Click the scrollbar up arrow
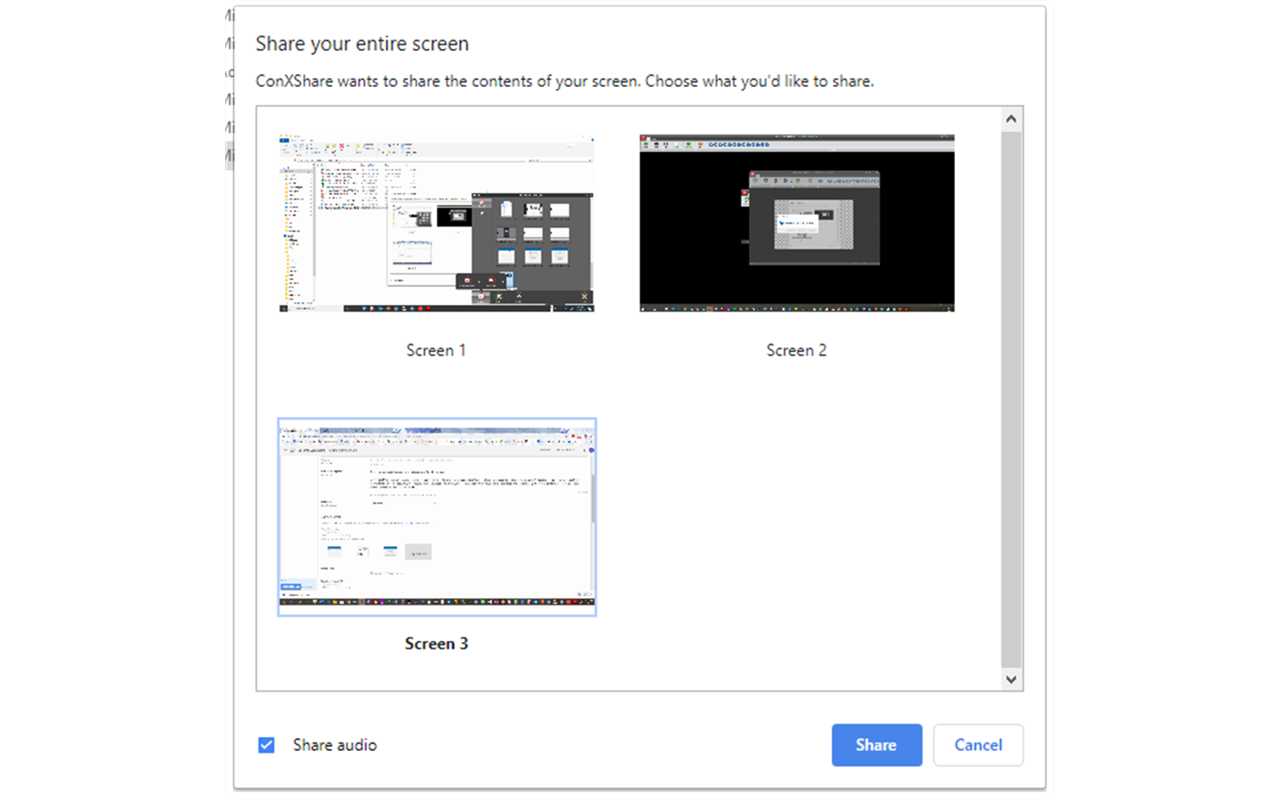 coord(1011,117)
